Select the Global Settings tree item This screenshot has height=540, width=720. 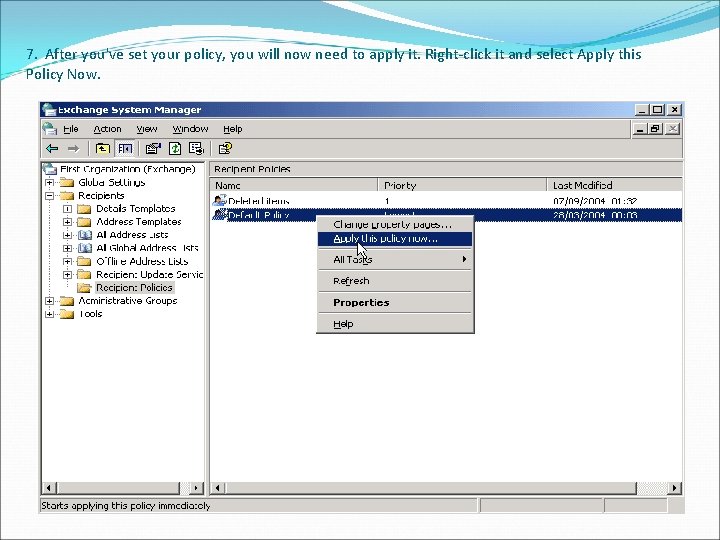coord(112,182)
